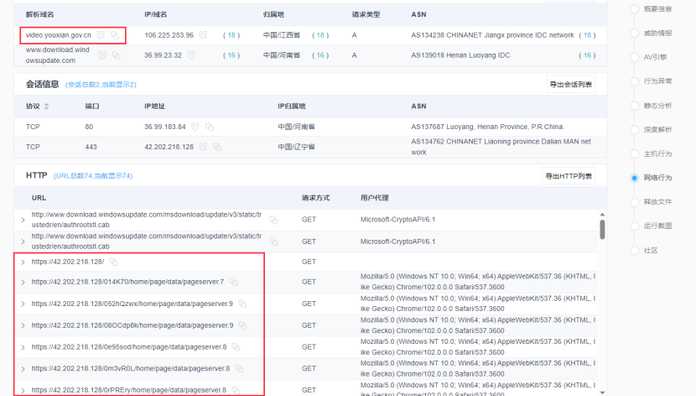
Task: Select the 网络行为 section in side navigation
Action: tap(657, 178)
